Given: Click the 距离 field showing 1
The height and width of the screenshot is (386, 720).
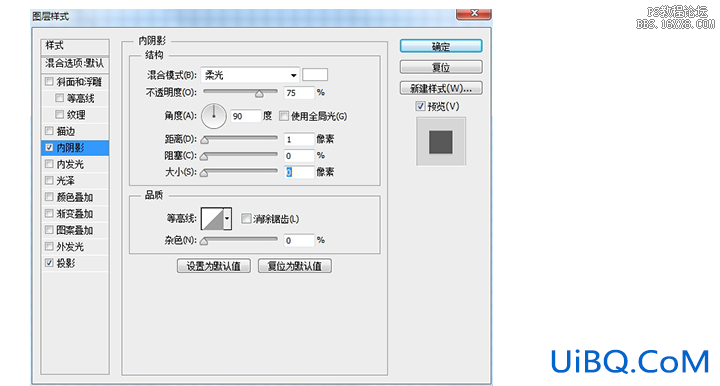Looking at the screenshot, I should [299, 139].
